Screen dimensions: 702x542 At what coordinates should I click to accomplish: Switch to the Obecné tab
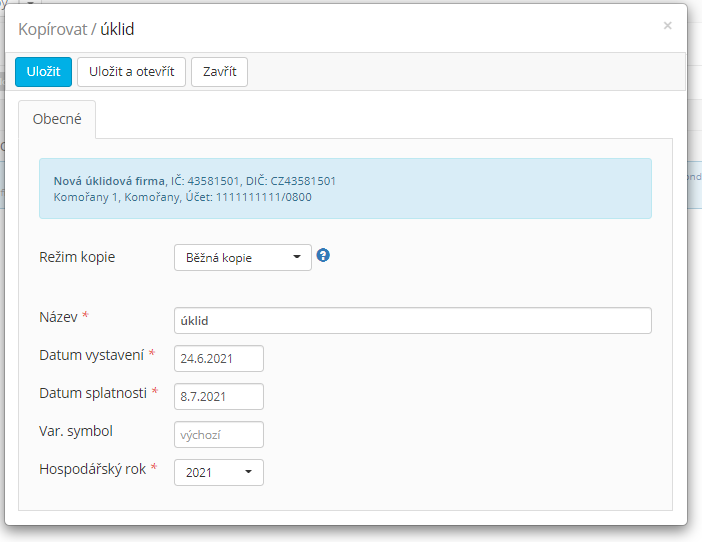coord(57,119)
